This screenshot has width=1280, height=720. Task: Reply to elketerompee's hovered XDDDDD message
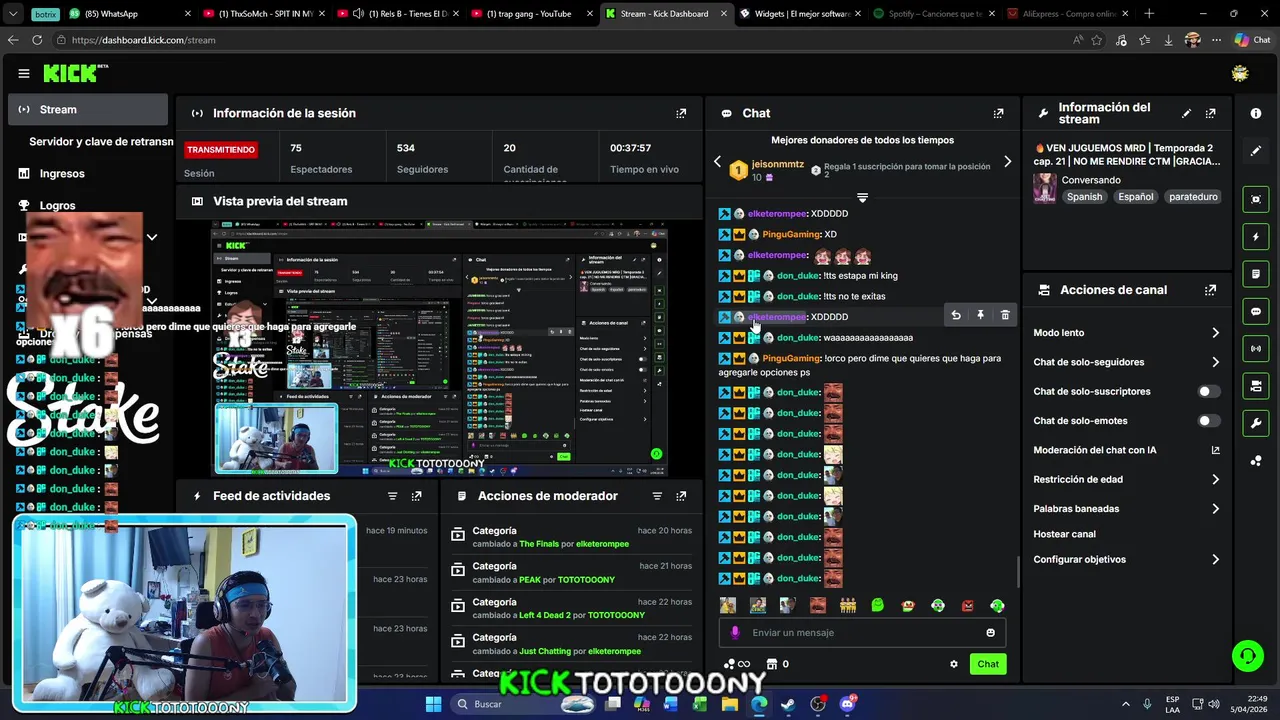tap(956, 315)
